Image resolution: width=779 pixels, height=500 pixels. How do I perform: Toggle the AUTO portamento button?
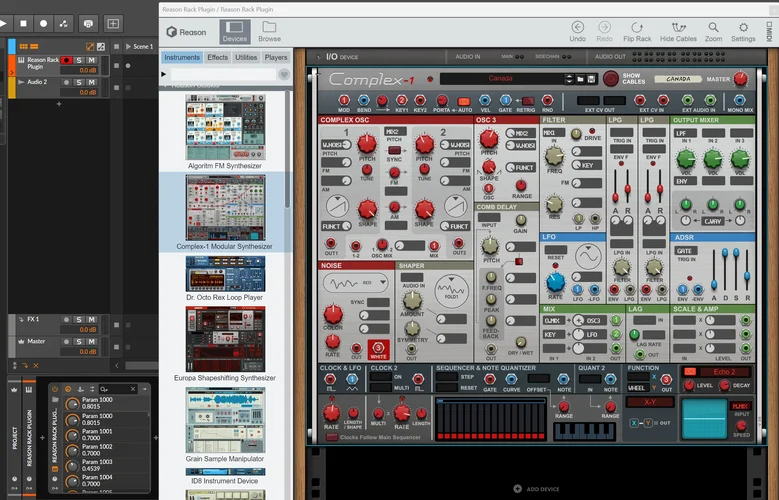464,101
